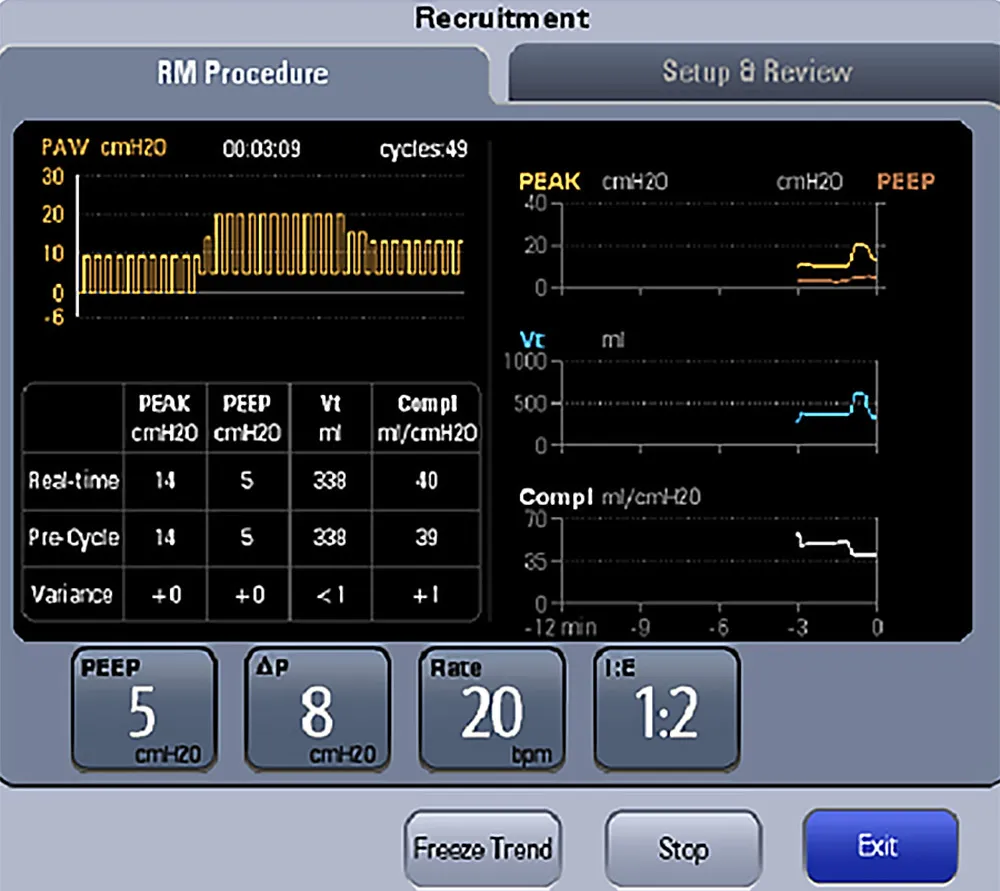The height and width of the screenshot is (891, 1000).
Task: Stop the recruitment maneuver
Action: point(683,849)
